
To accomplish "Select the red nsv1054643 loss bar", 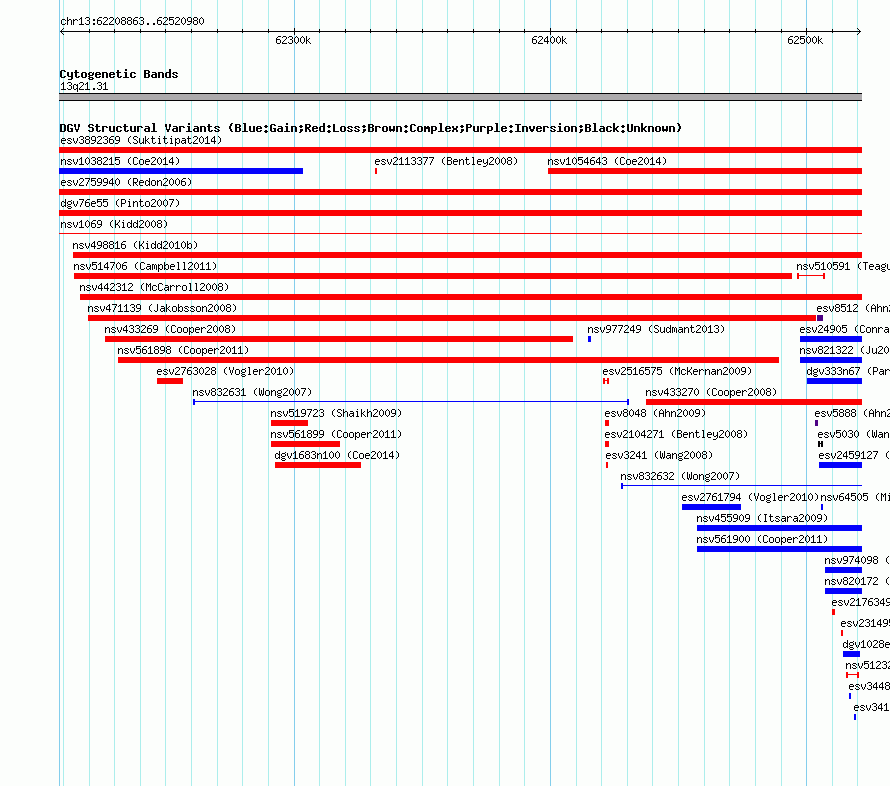I will pyautogui.click(x=705, y=171).
